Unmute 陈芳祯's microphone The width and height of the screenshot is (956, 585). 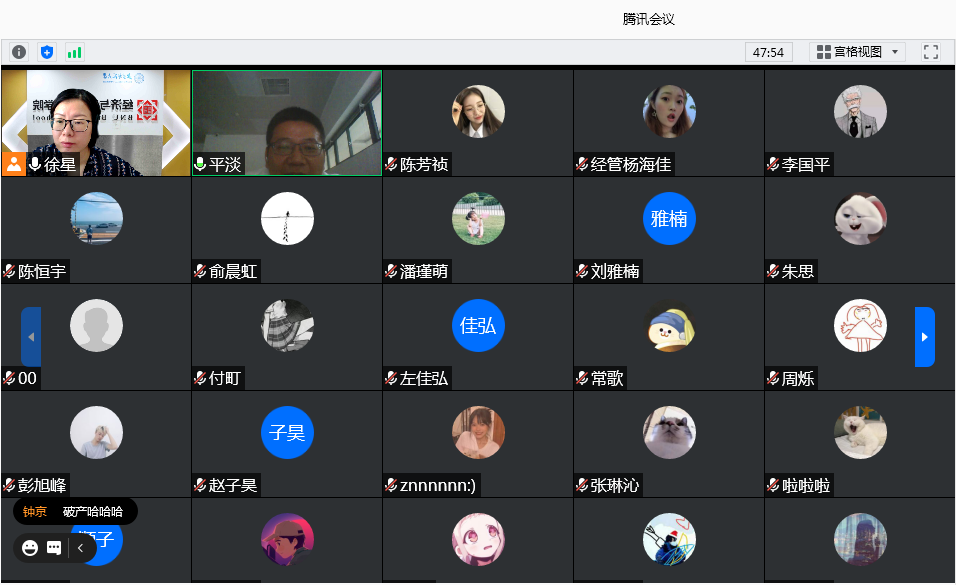coord(391,164)
